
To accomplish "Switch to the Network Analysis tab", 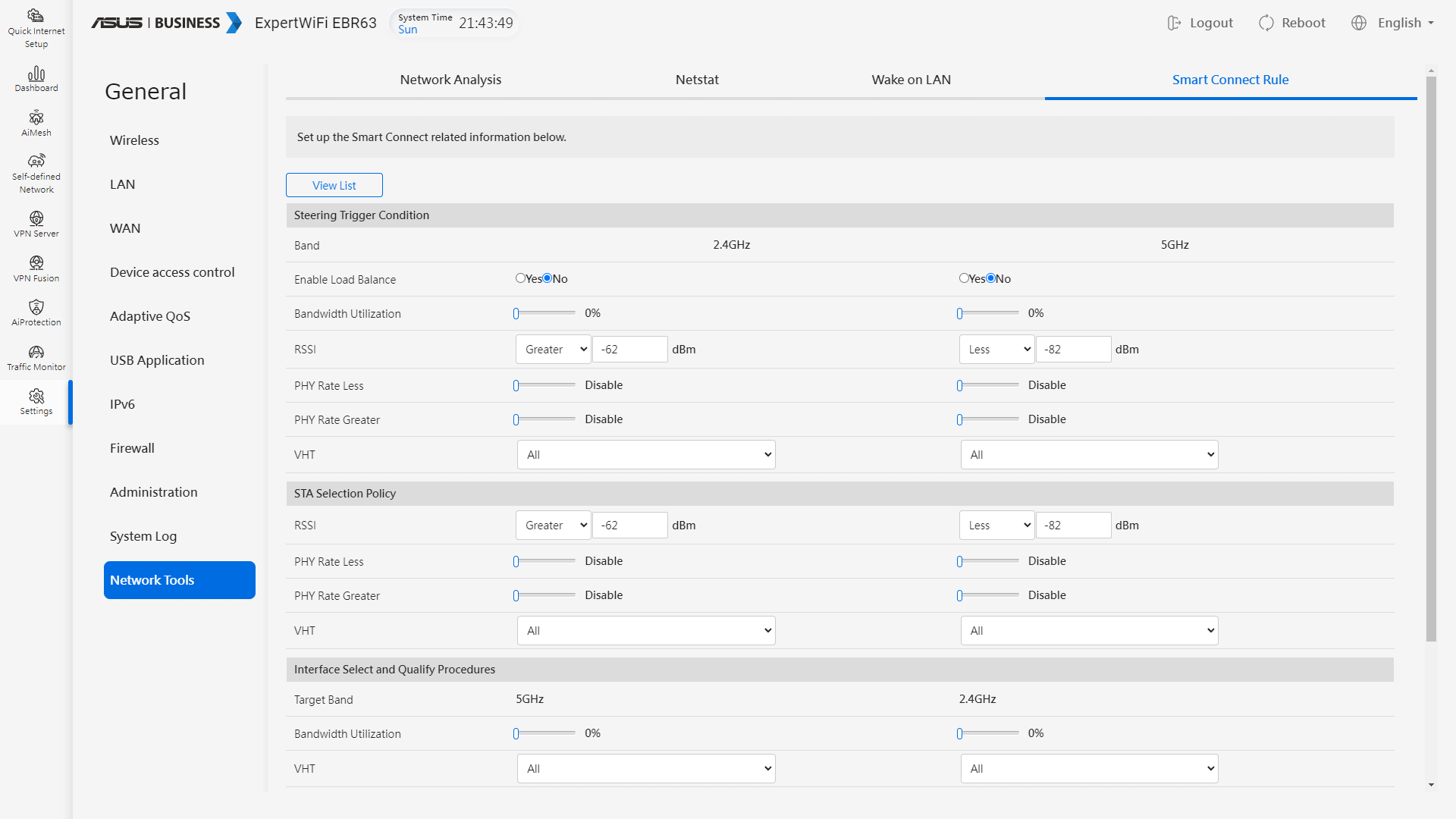I will click(x=450, y=80).
